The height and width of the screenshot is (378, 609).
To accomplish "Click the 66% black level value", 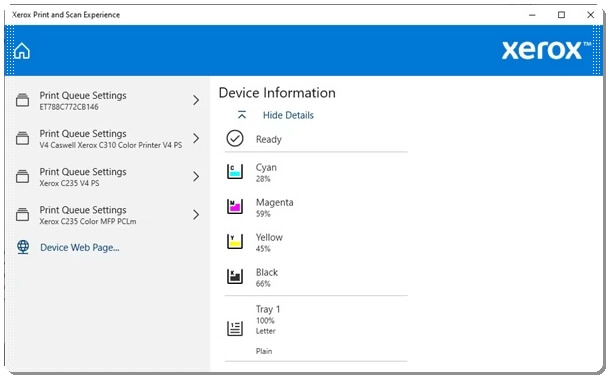I will (263, 284).
